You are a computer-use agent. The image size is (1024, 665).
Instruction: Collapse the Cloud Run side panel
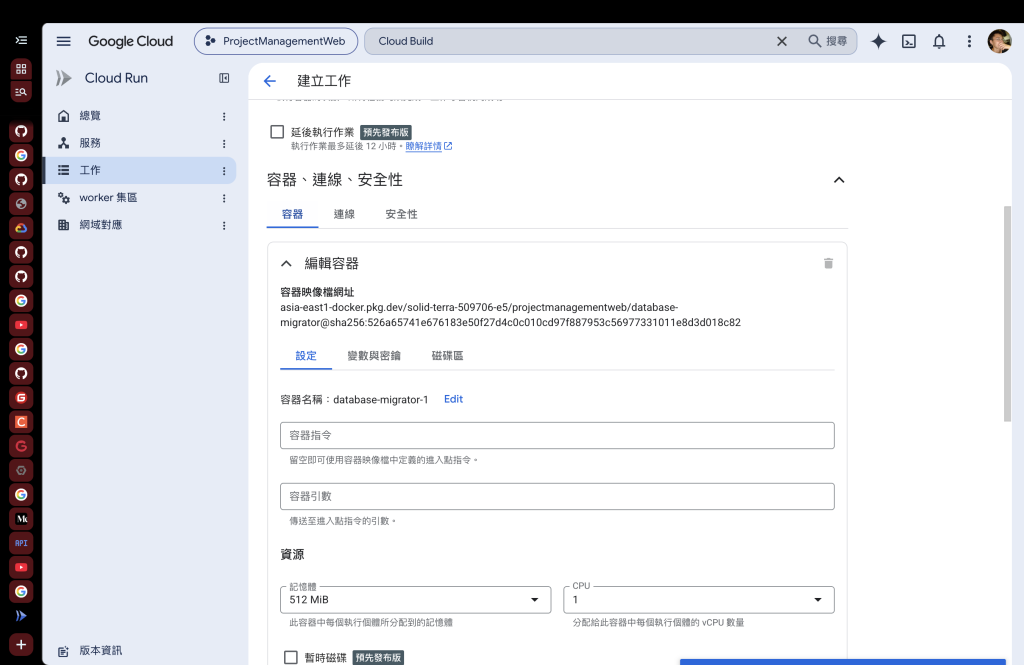(x=224, y=78)
